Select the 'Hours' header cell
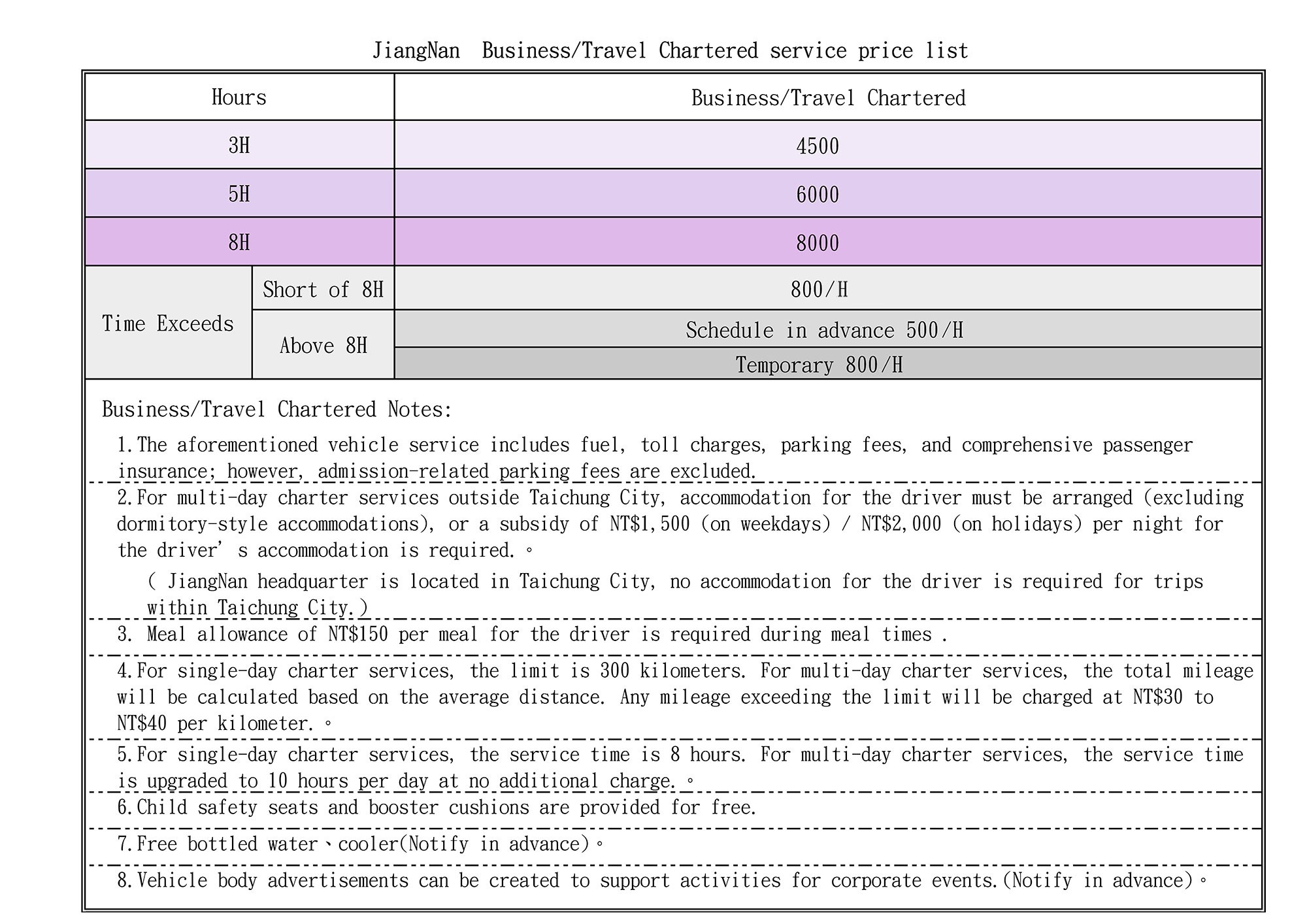The image size is (1307, 924). coord(239,97)
